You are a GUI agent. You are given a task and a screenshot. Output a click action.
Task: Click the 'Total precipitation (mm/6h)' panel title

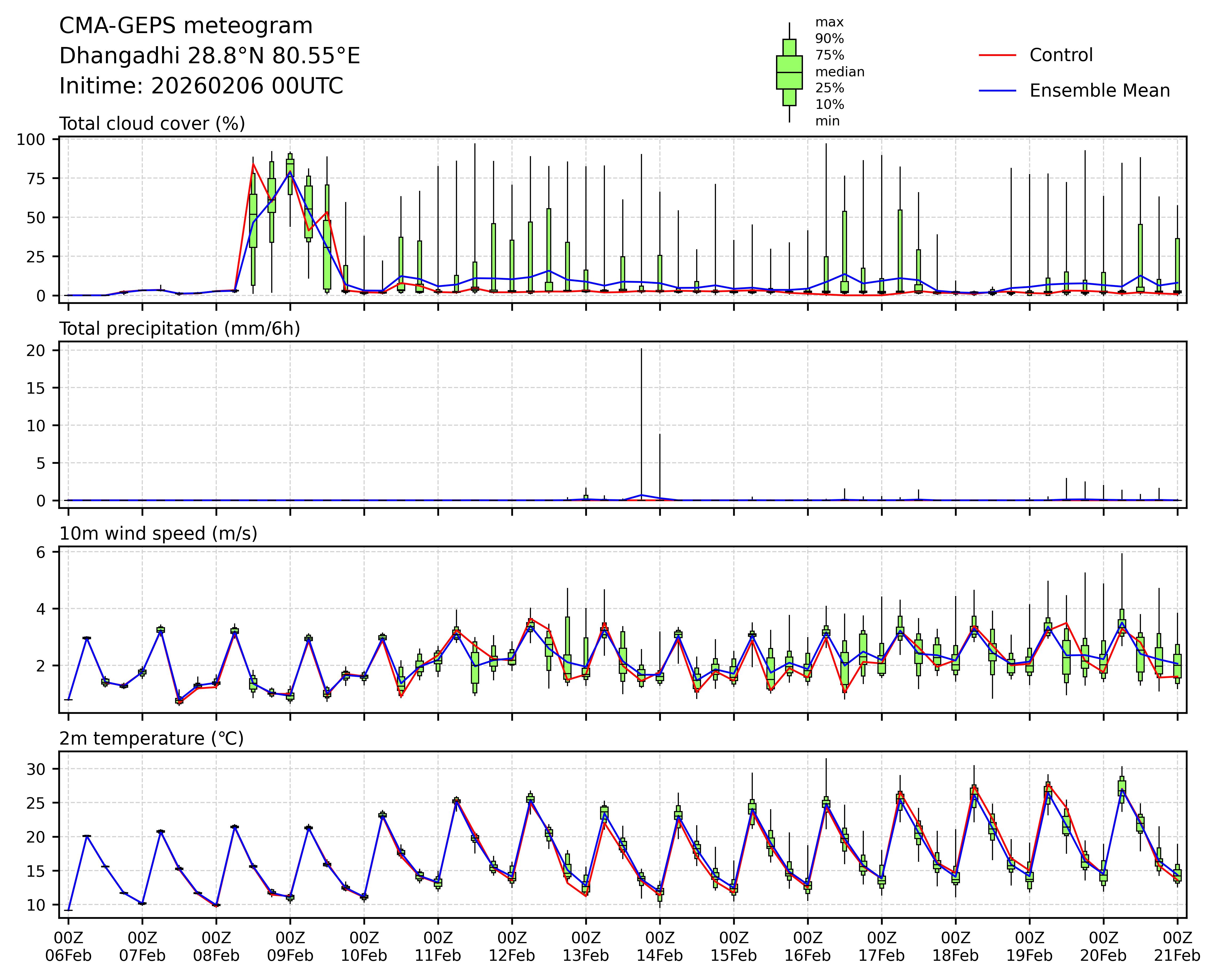click(180, 329)
